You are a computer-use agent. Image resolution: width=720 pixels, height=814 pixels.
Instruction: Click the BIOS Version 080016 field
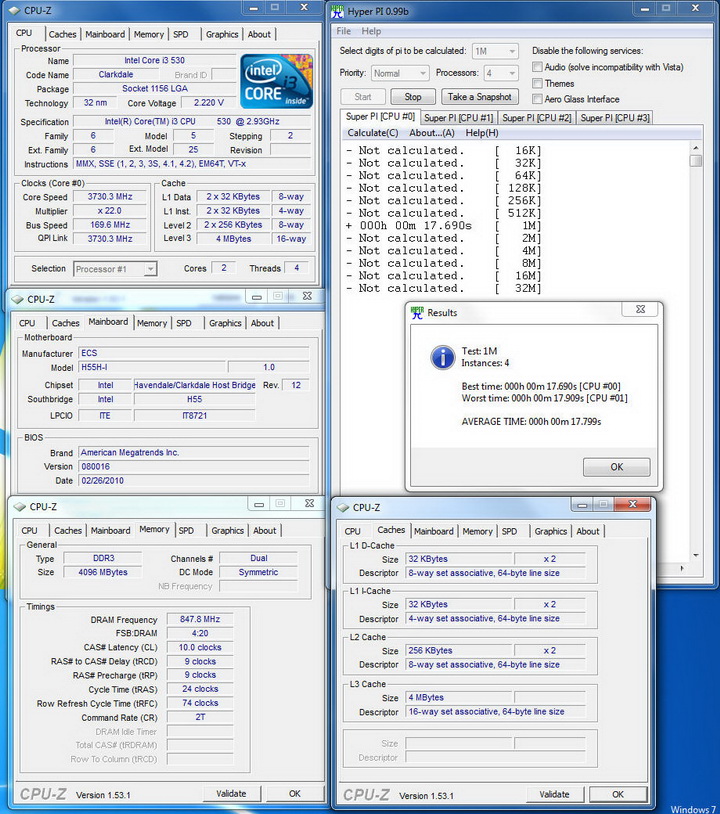(194, 466)
